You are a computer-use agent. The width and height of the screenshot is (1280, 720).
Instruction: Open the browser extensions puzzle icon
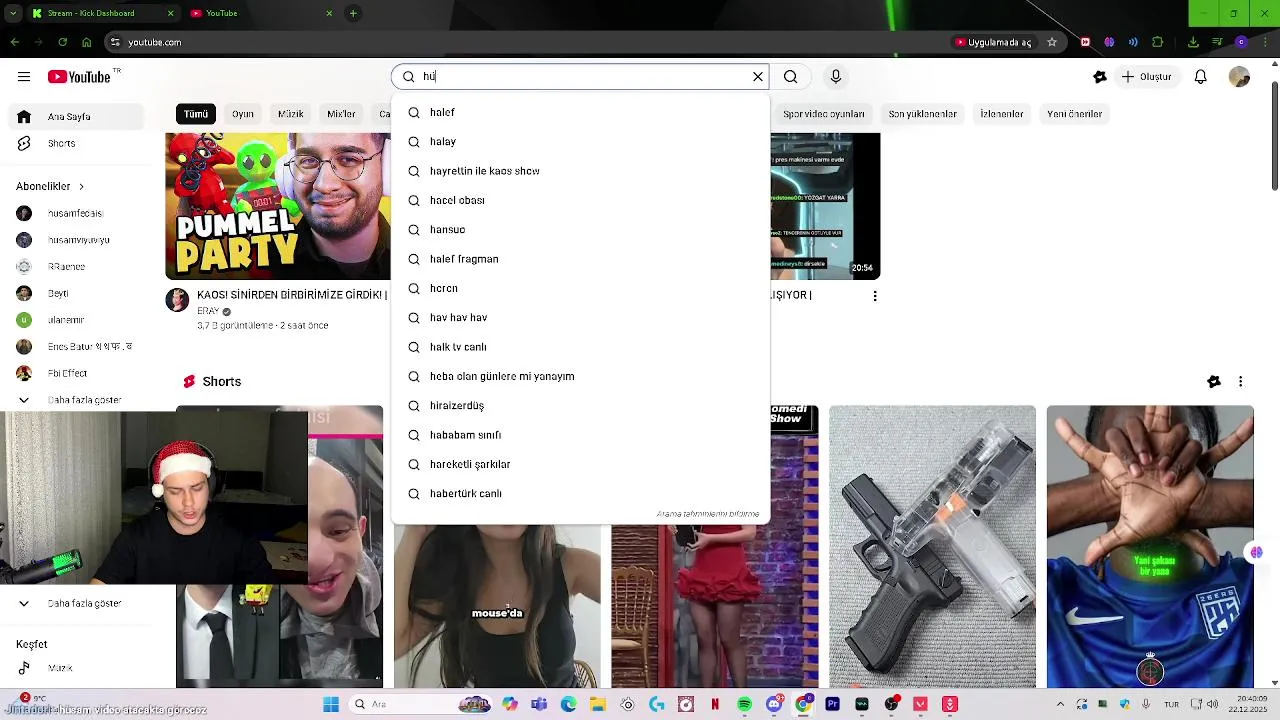coord(1157,42)
